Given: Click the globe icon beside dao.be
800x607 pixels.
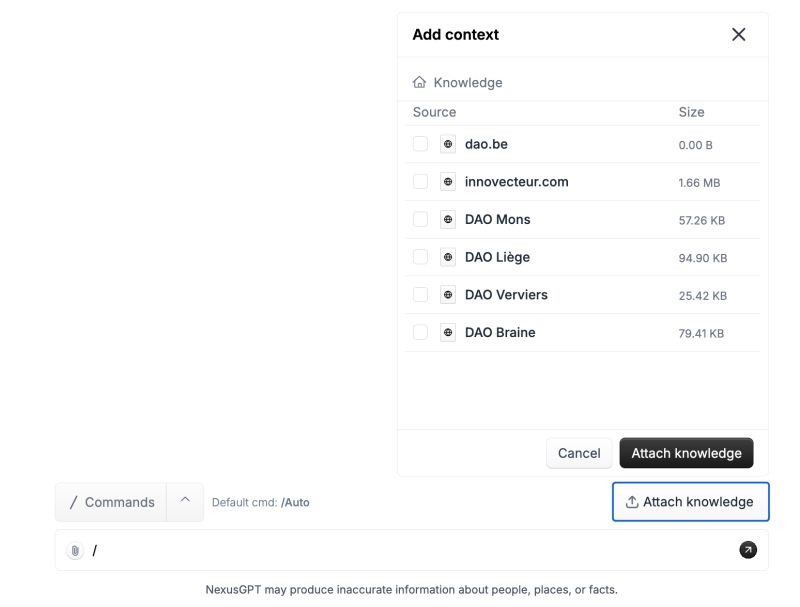Looking at the screenshot, I should pos(448,144).
